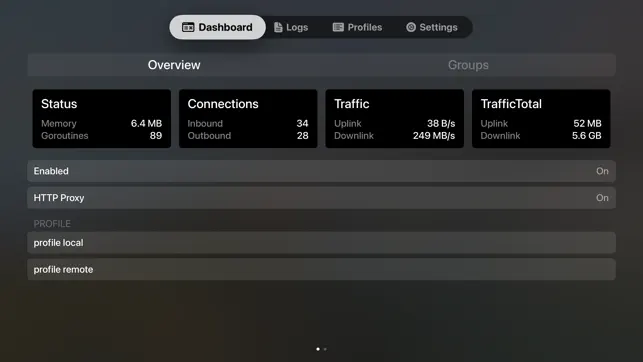The height and width of the screenshot is (362, 643).
Task: Click the Outbound label
Action: point(209,136)
